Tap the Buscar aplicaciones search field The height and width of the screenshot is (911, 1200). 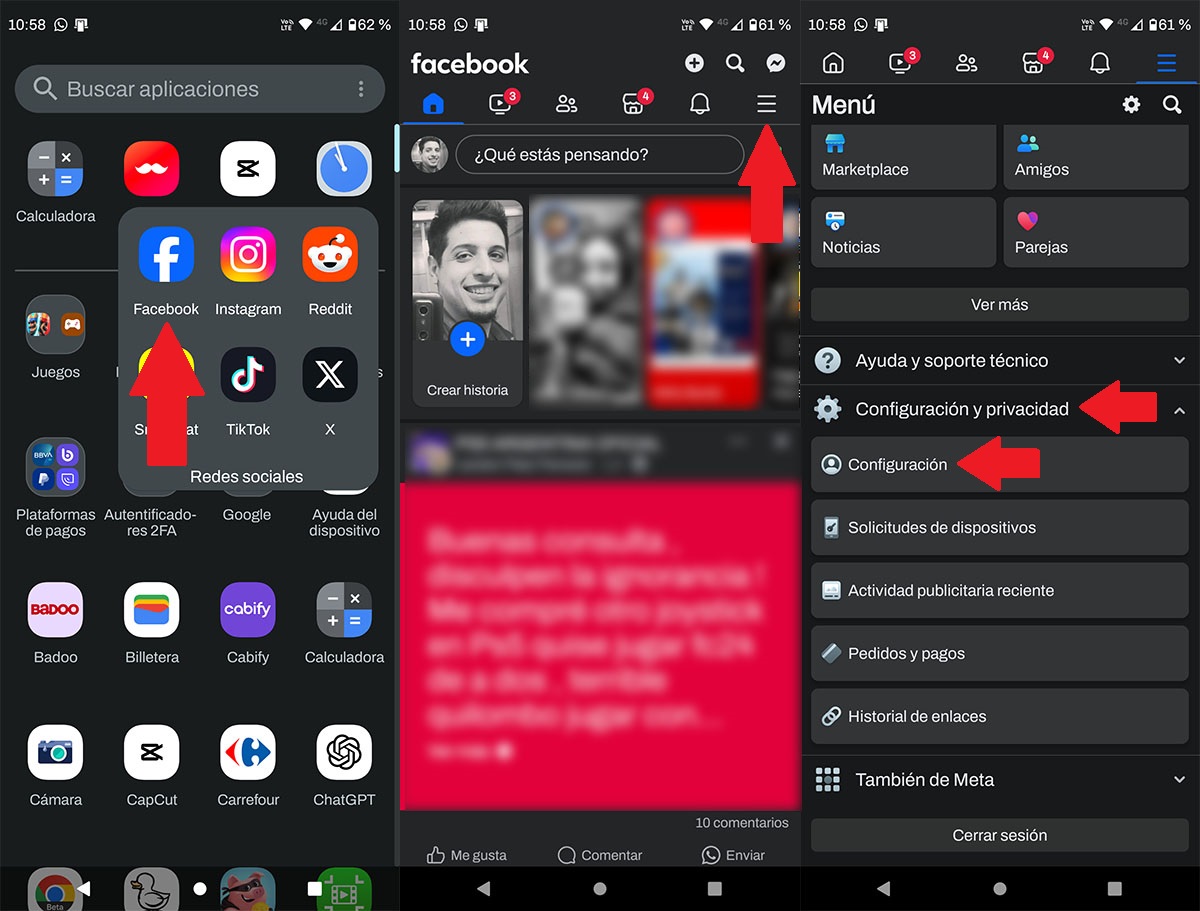coord(200,89)
